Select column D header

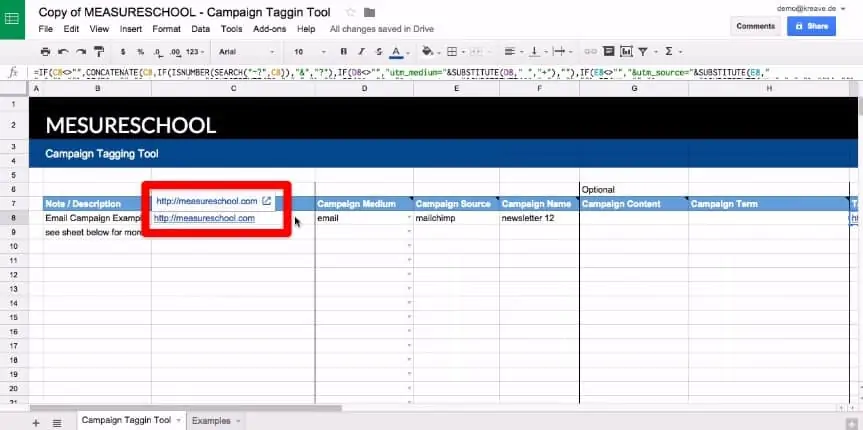click(364, 88)
